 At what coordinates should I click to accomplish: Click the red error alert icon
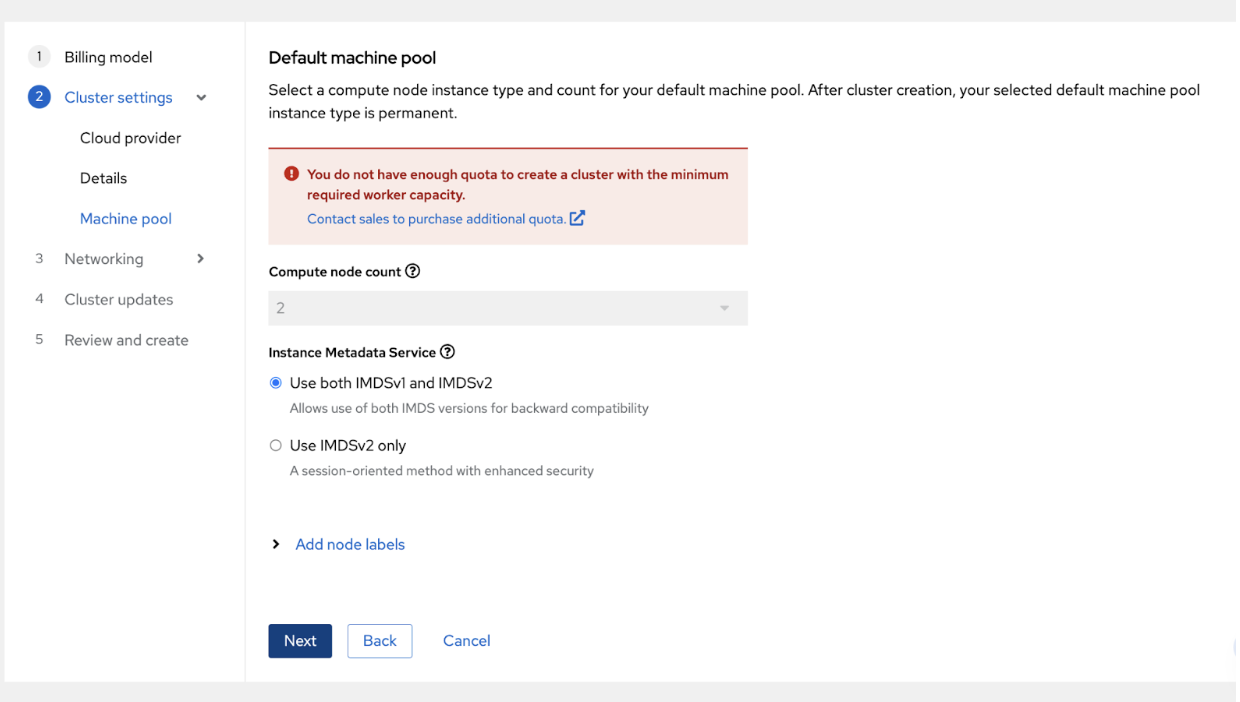[291, 174]
